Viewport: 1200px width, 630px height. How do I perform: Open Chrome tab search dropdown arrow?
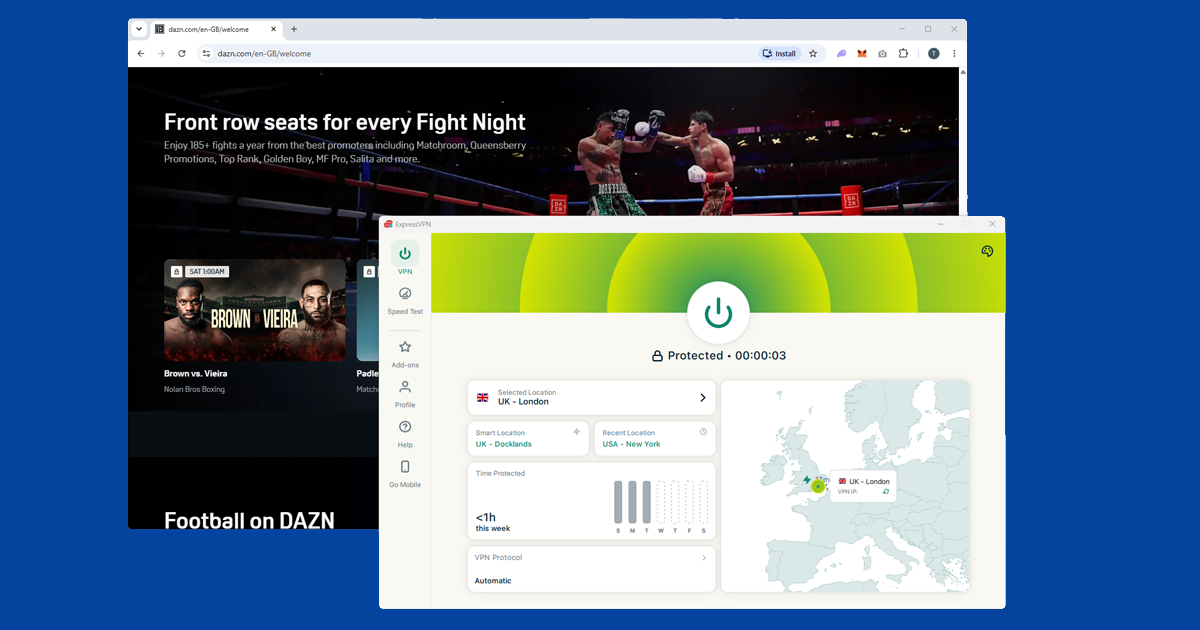(139, 29)
